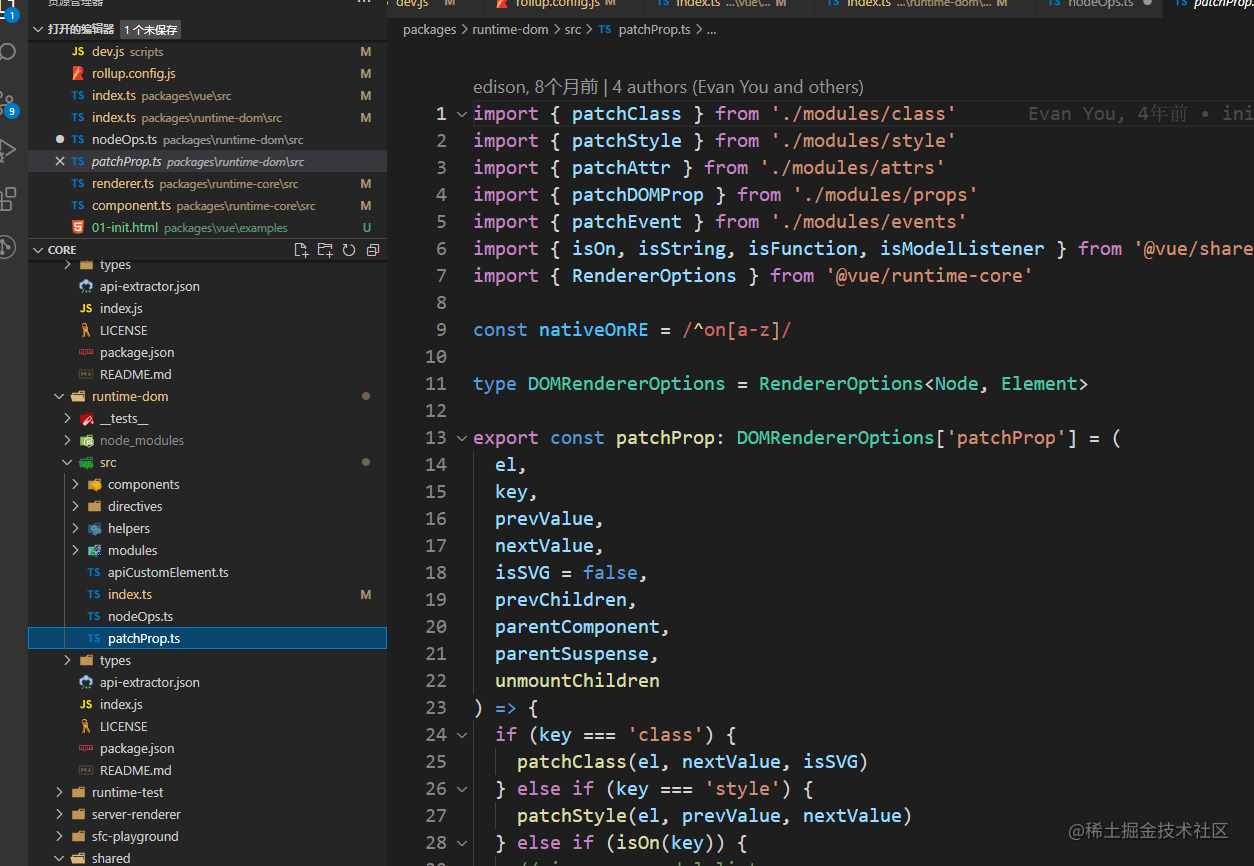
Task: Open apiCustomElement.ts in src folder
Action: (207, 572)
